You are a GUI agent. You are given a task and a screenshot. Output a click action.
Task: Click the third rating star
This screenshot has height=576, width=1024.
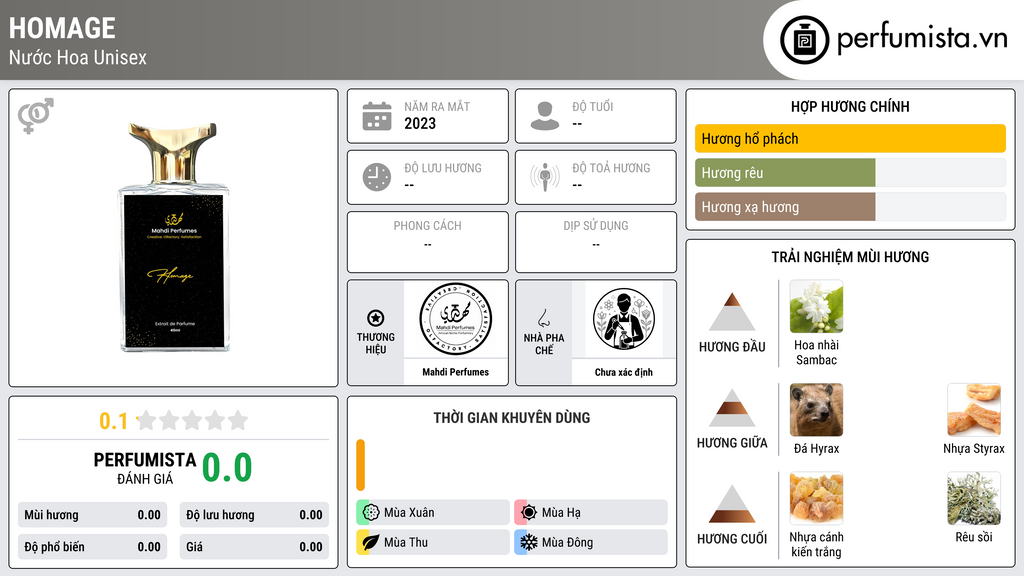coord(193,420)
